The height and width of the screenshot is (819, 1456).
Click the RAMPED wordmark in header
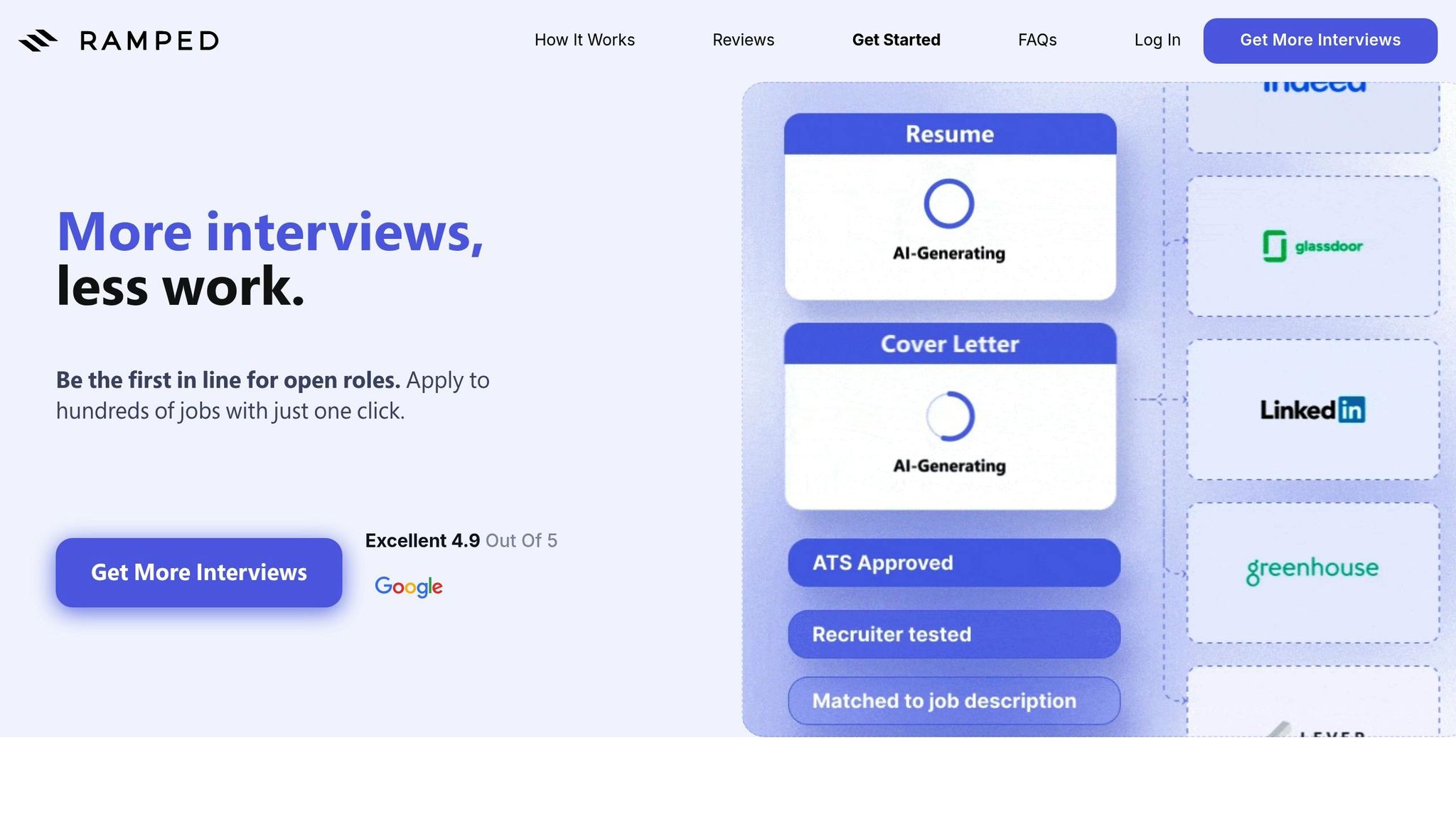[x=149, y=41]
